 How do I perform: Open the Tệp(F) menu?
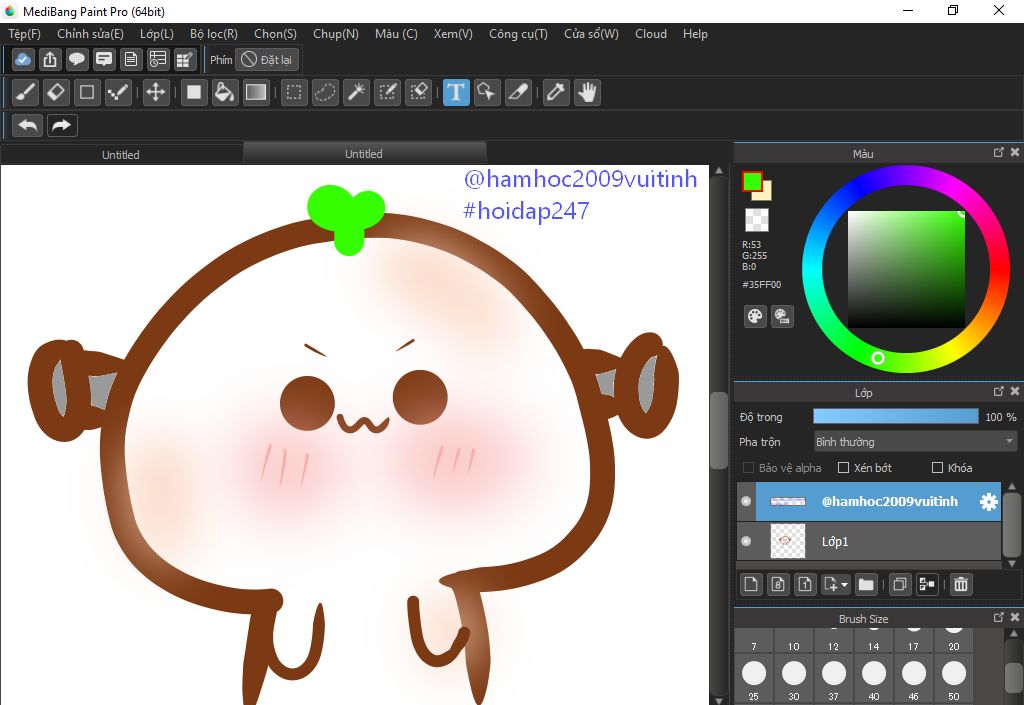pos(24,34)
